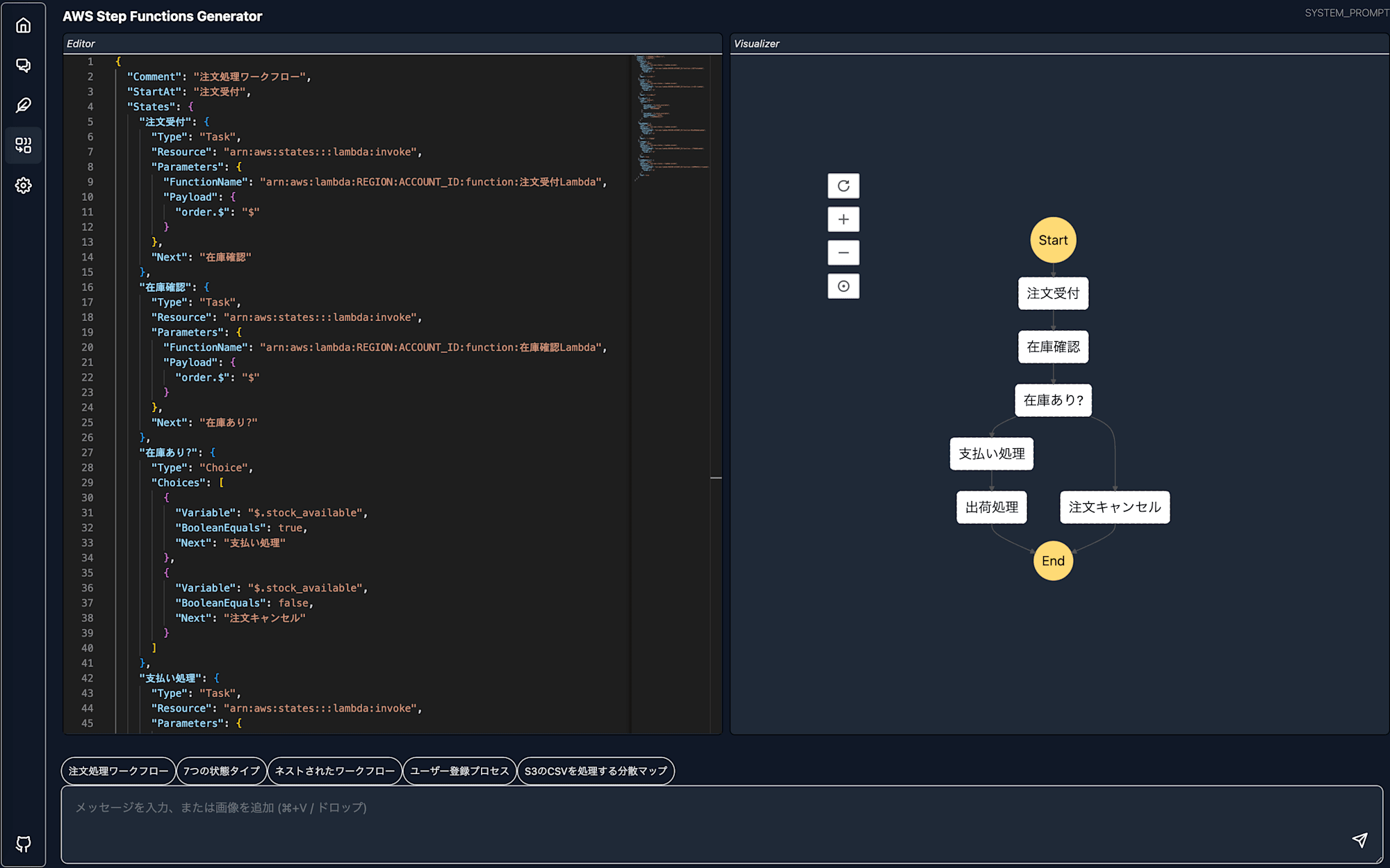The image size is (1390, 868).
Task: Select the 出荷処理 node in graph
Action: (x=992, y=507)
